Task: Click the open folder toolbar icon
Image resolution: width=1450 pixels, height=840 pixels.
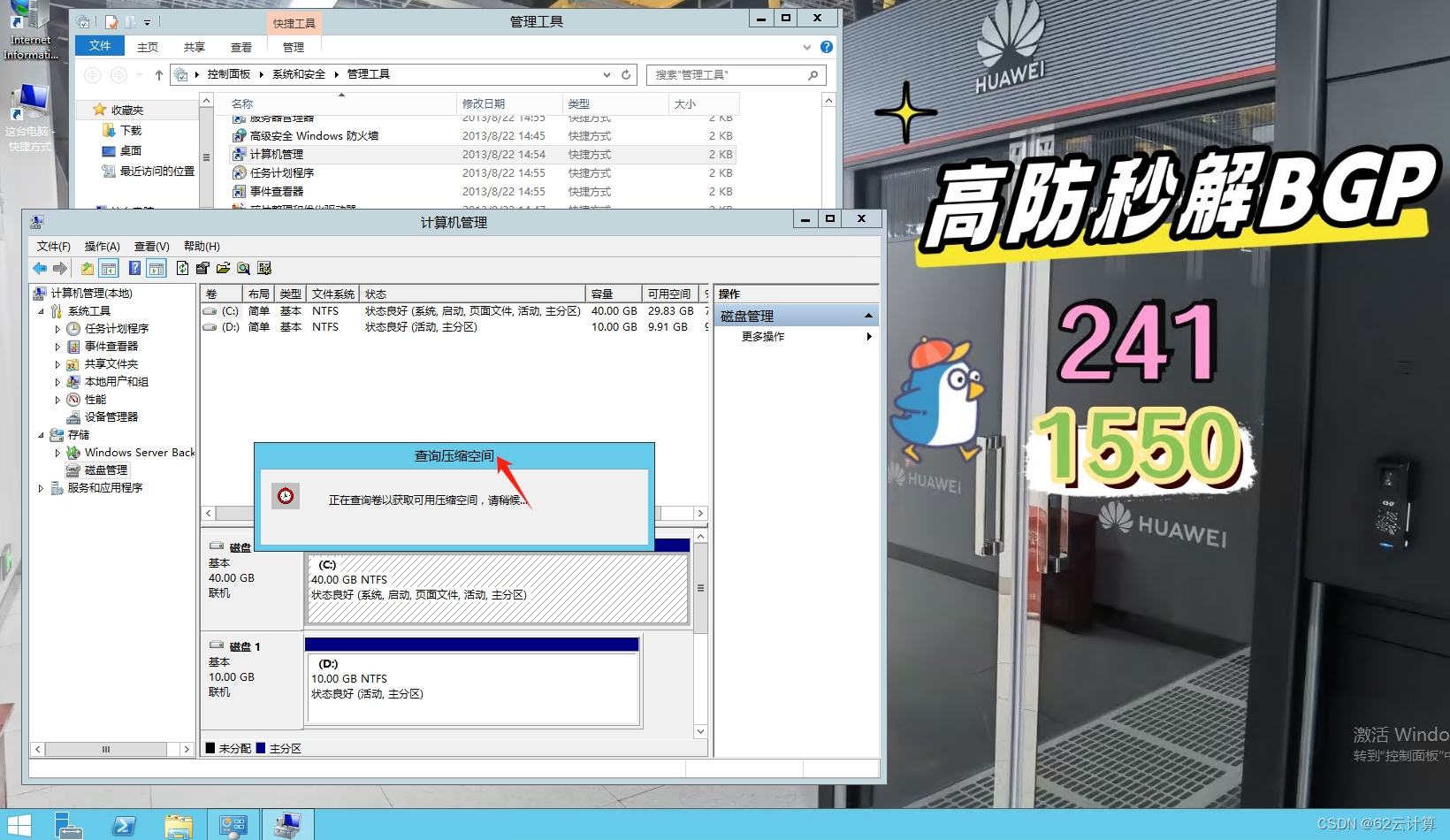Action: (223, 268)
